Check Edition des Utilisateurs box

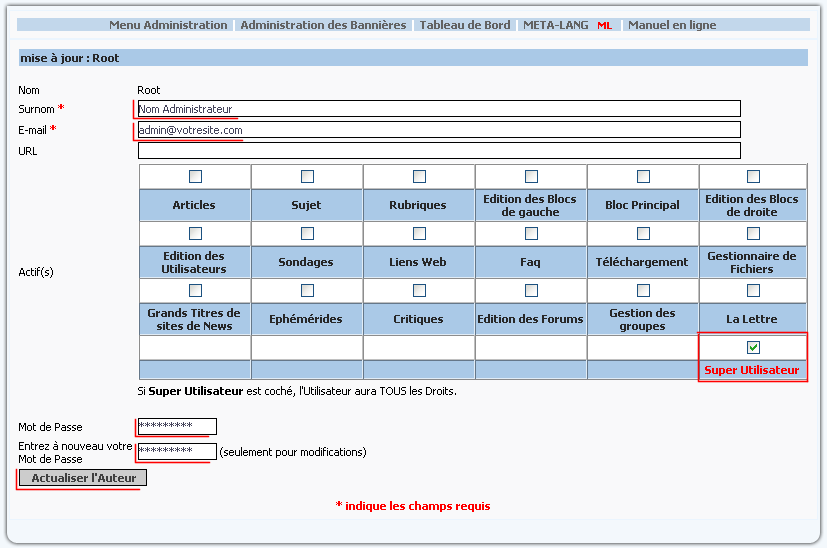tap(195, 233)
